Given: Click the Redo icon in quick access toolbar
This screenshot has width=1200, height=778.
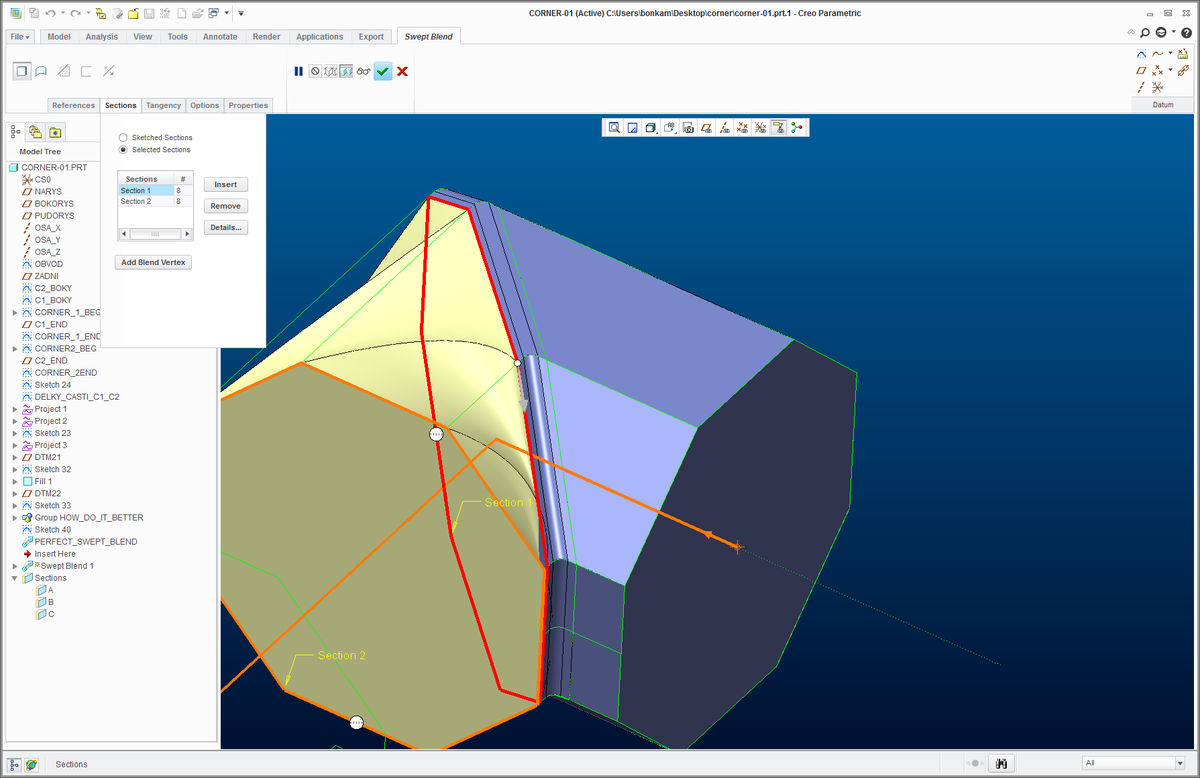Looking at the screenshot, I should coord(76,13).
